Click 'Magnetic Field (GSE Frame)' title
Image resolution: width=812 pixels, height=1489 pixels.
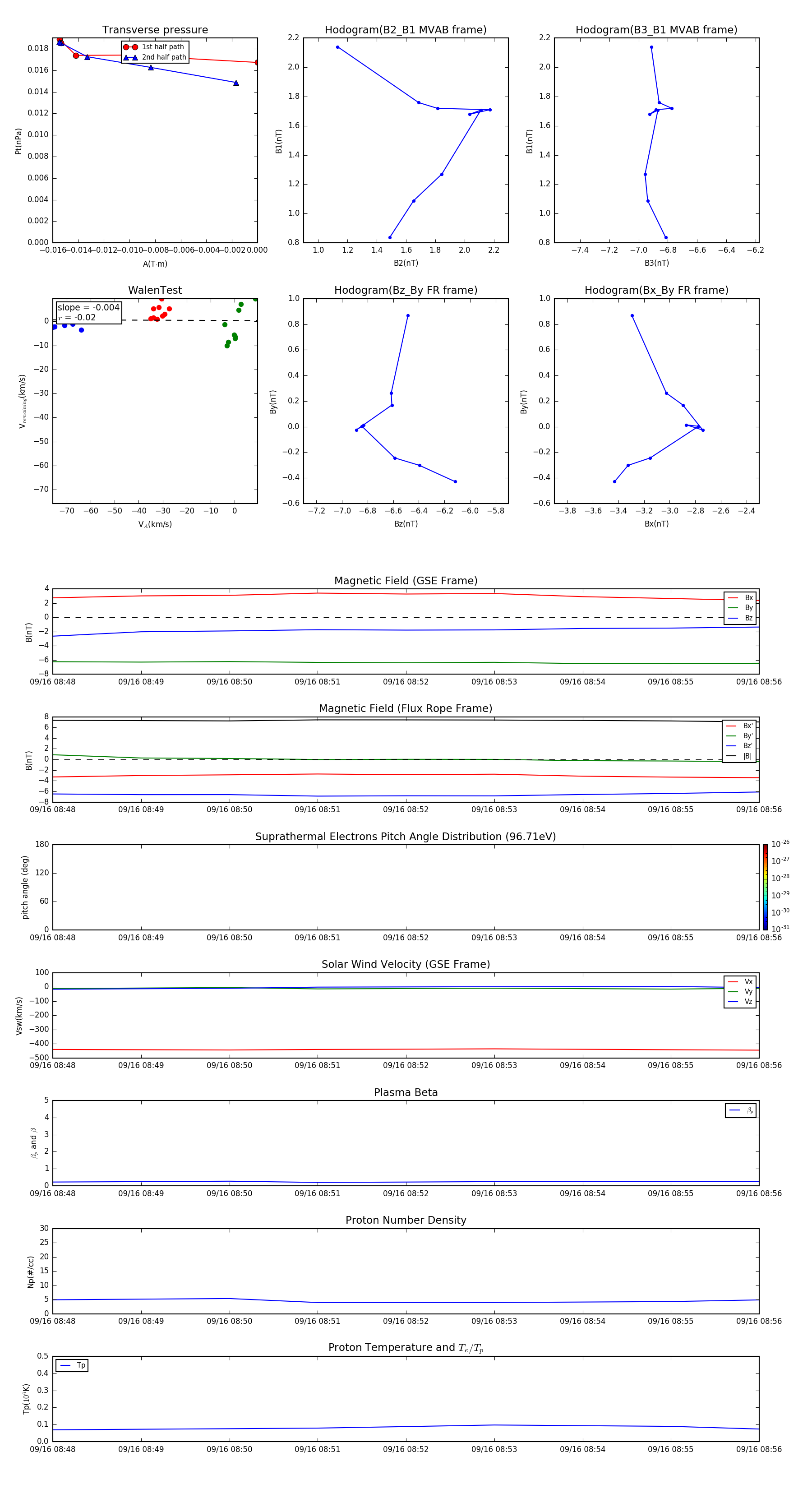(406, 581)
